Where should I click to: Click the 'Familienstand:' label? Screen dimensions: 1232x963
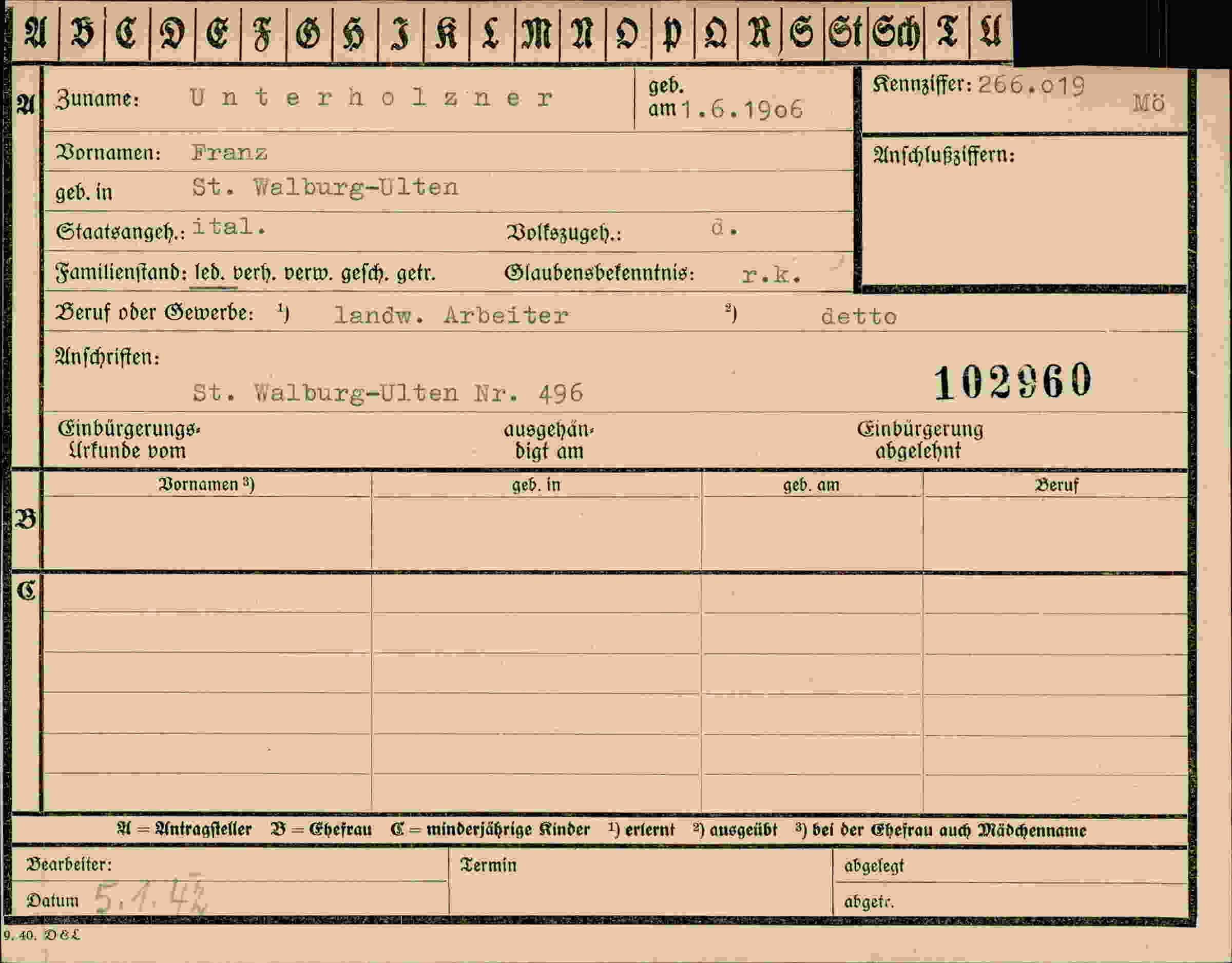pos(121,273)
